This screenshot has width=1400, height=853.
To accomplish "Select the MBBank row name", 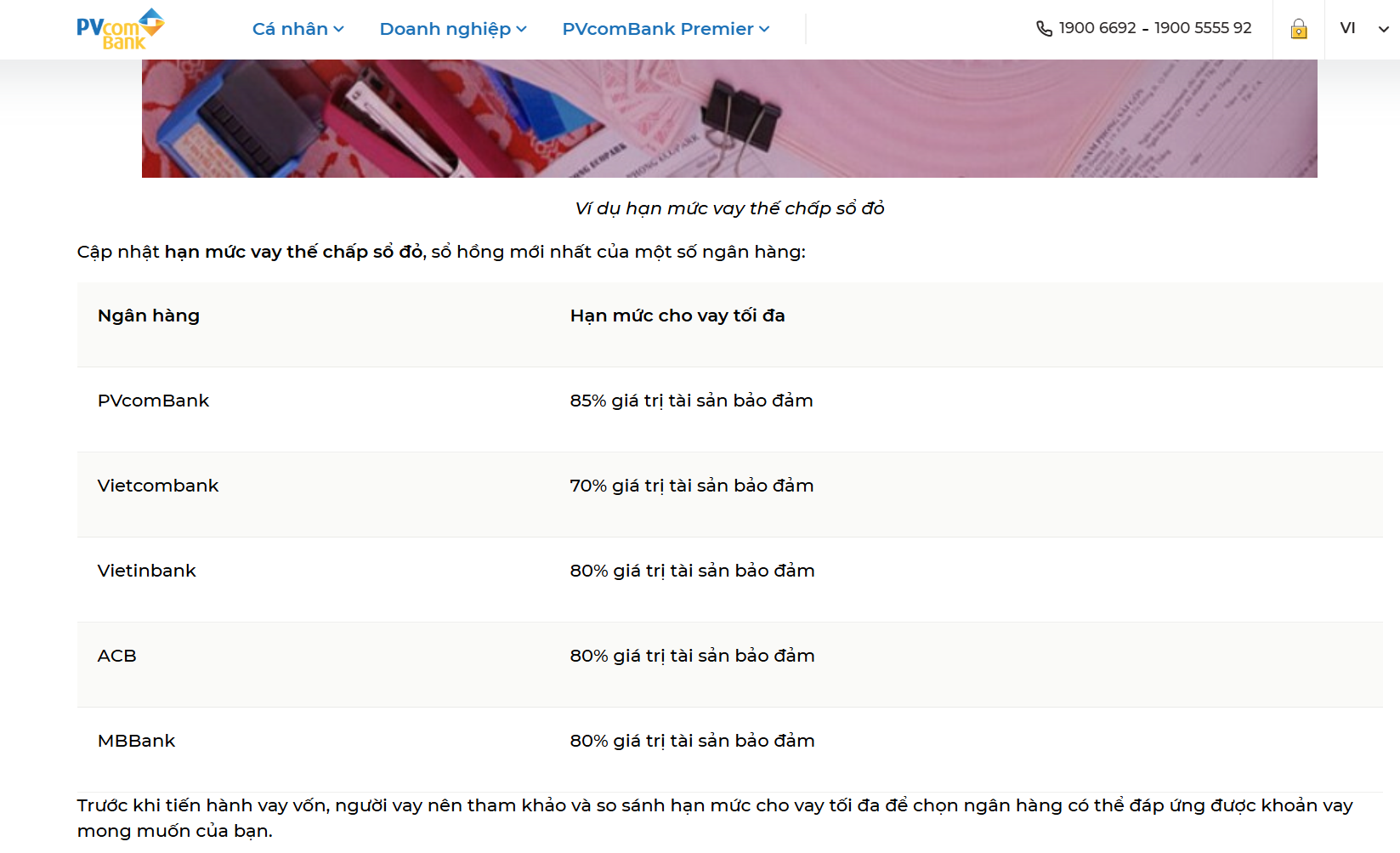I will 137,741.
